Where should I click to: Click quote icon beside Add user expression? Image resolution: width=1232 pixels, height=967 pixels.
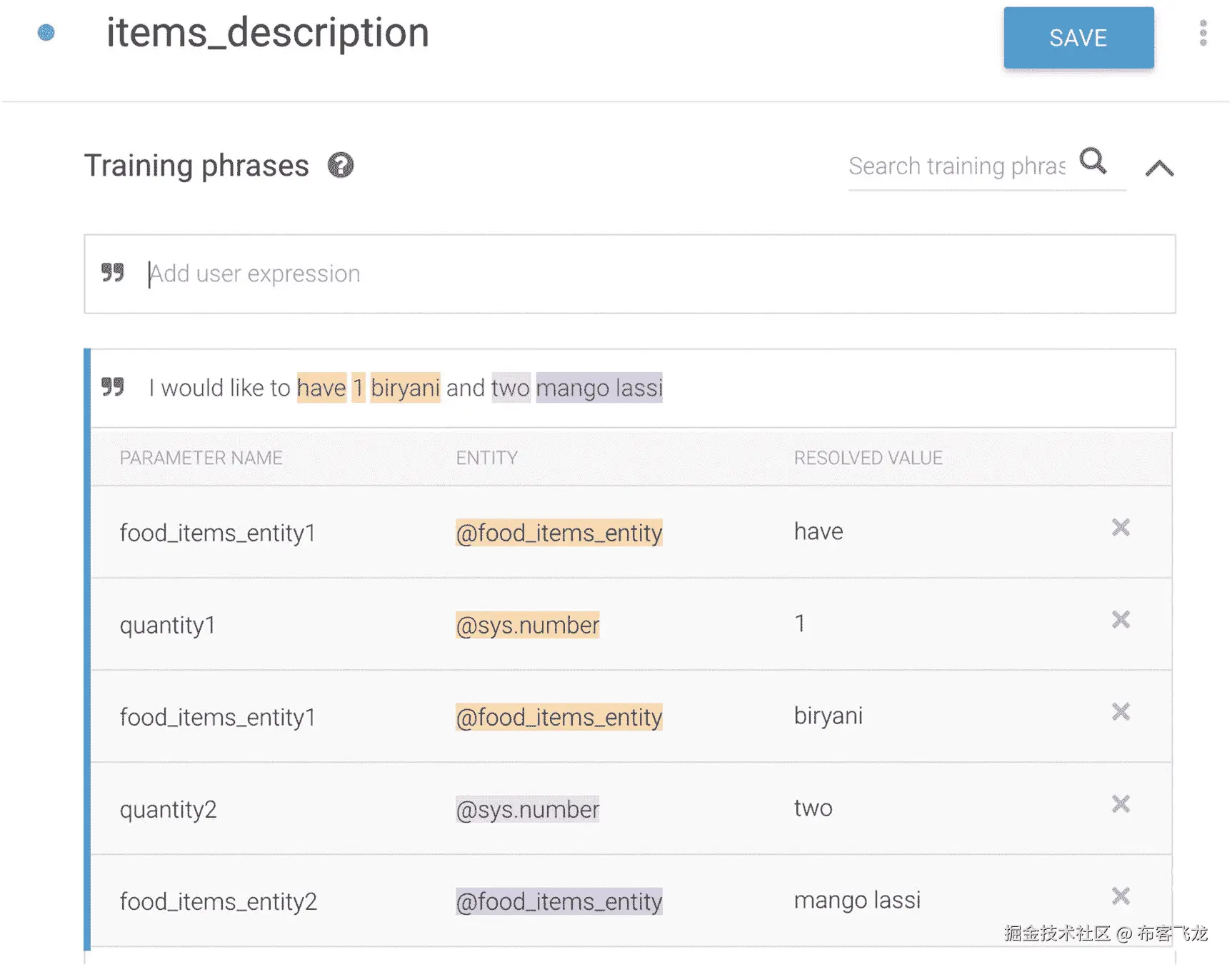(113, 273)
